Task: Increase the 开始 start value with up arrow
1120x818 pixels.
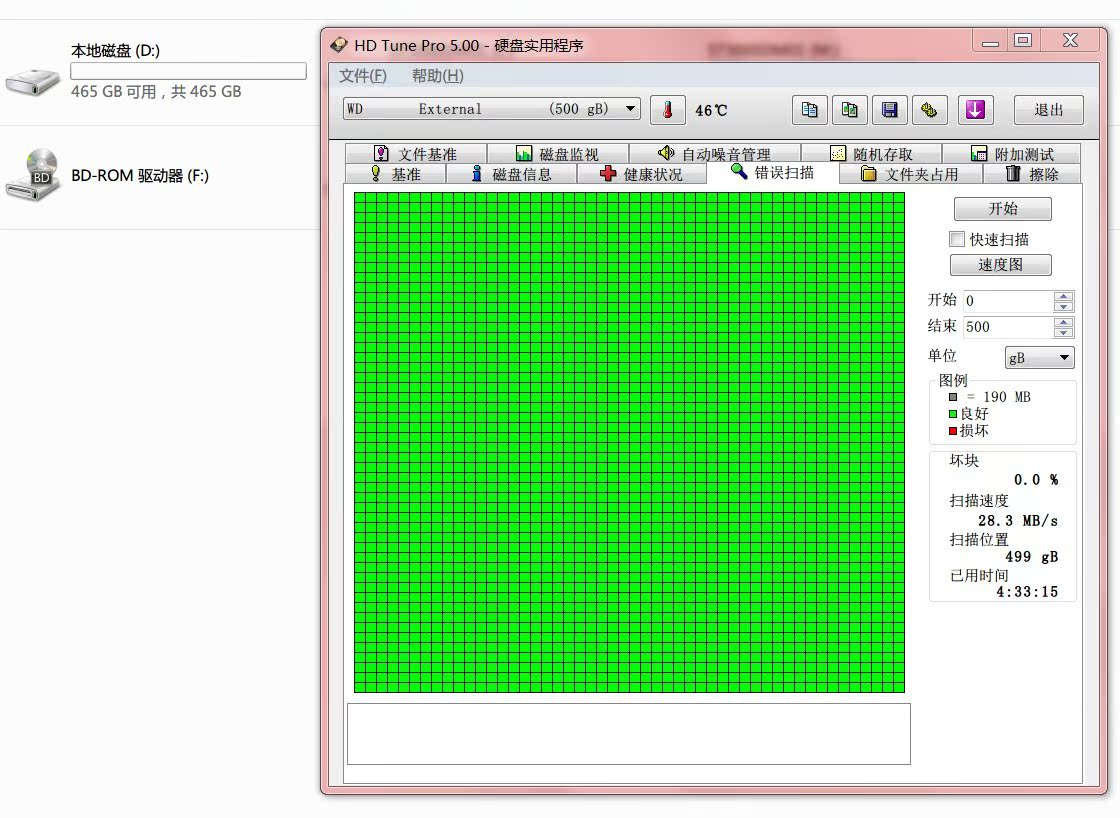Action: (1064, 296)
